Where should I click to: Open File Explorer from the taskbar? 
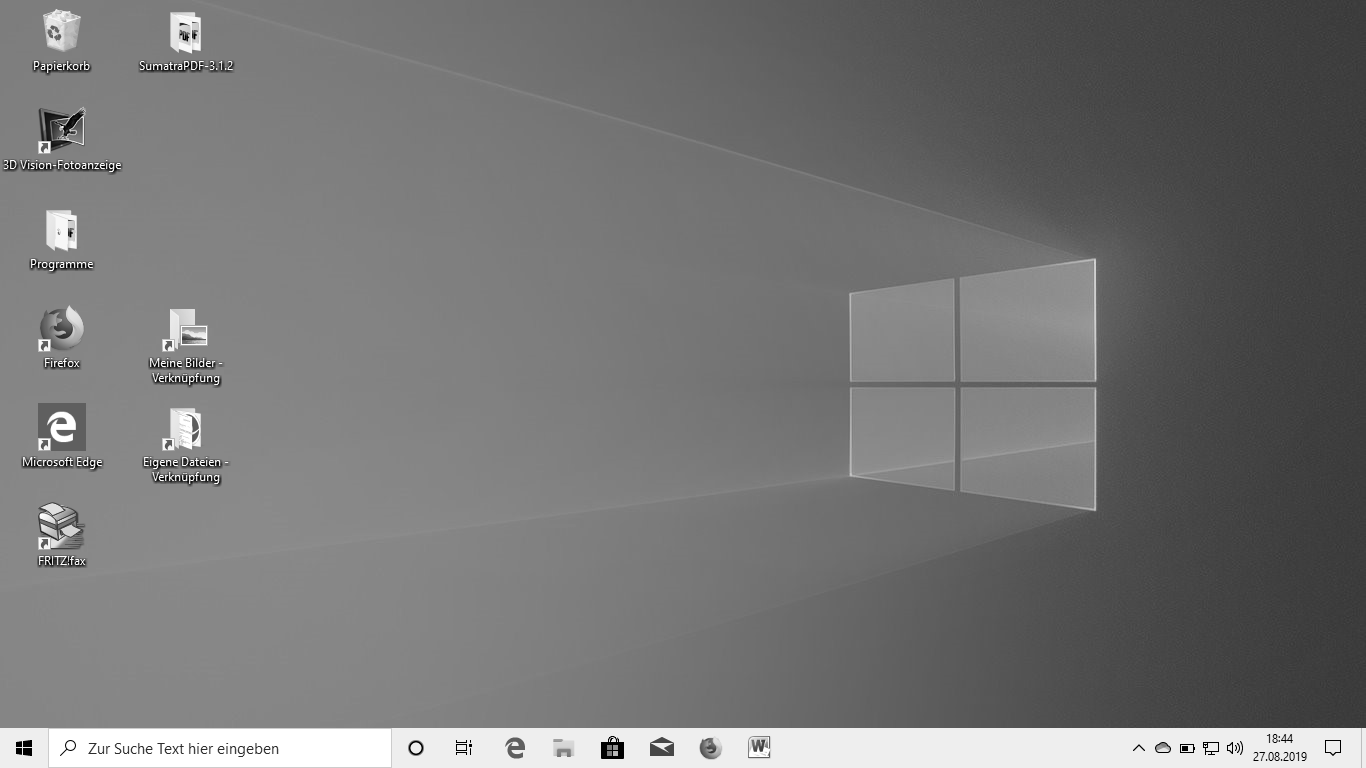(x=564, y=748)
